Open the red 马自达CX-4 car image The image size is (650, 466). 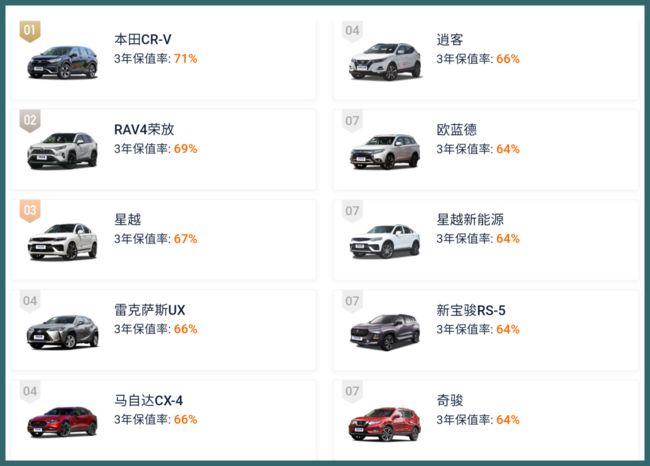tap(63, 422)
